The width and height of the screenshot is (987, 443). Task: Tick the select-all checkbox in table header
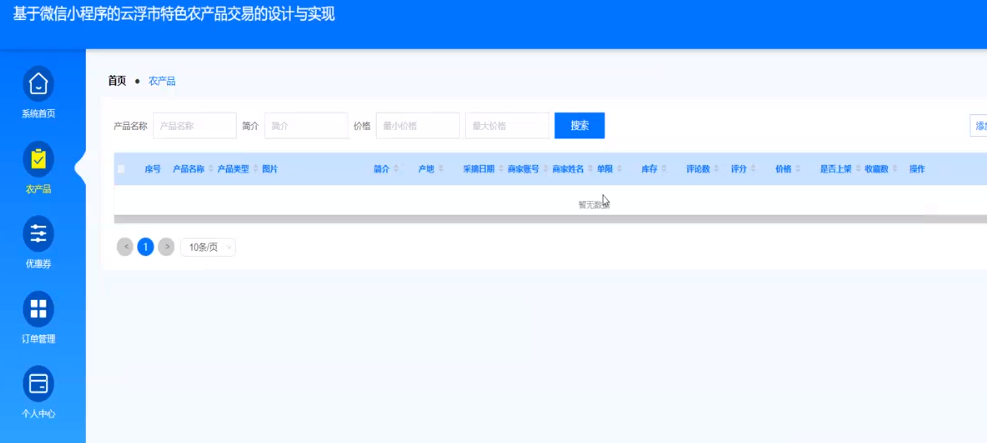pos(121,169)
